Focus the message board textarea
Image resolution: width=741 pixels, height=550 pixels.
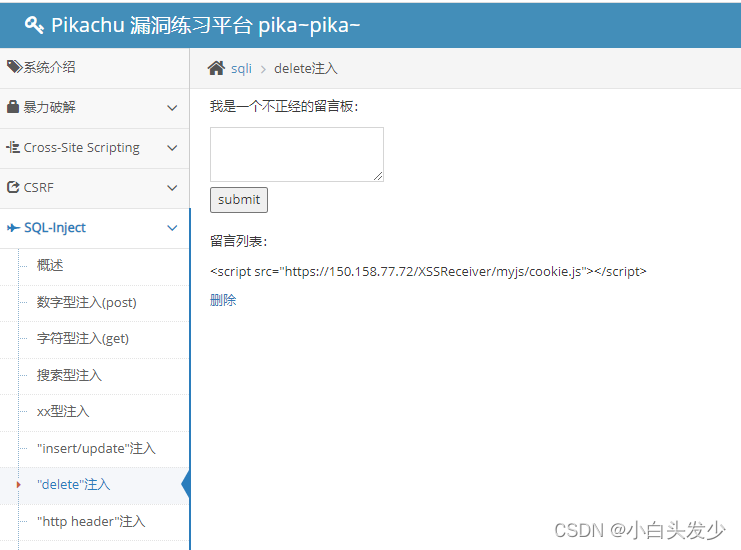[297, 154]
